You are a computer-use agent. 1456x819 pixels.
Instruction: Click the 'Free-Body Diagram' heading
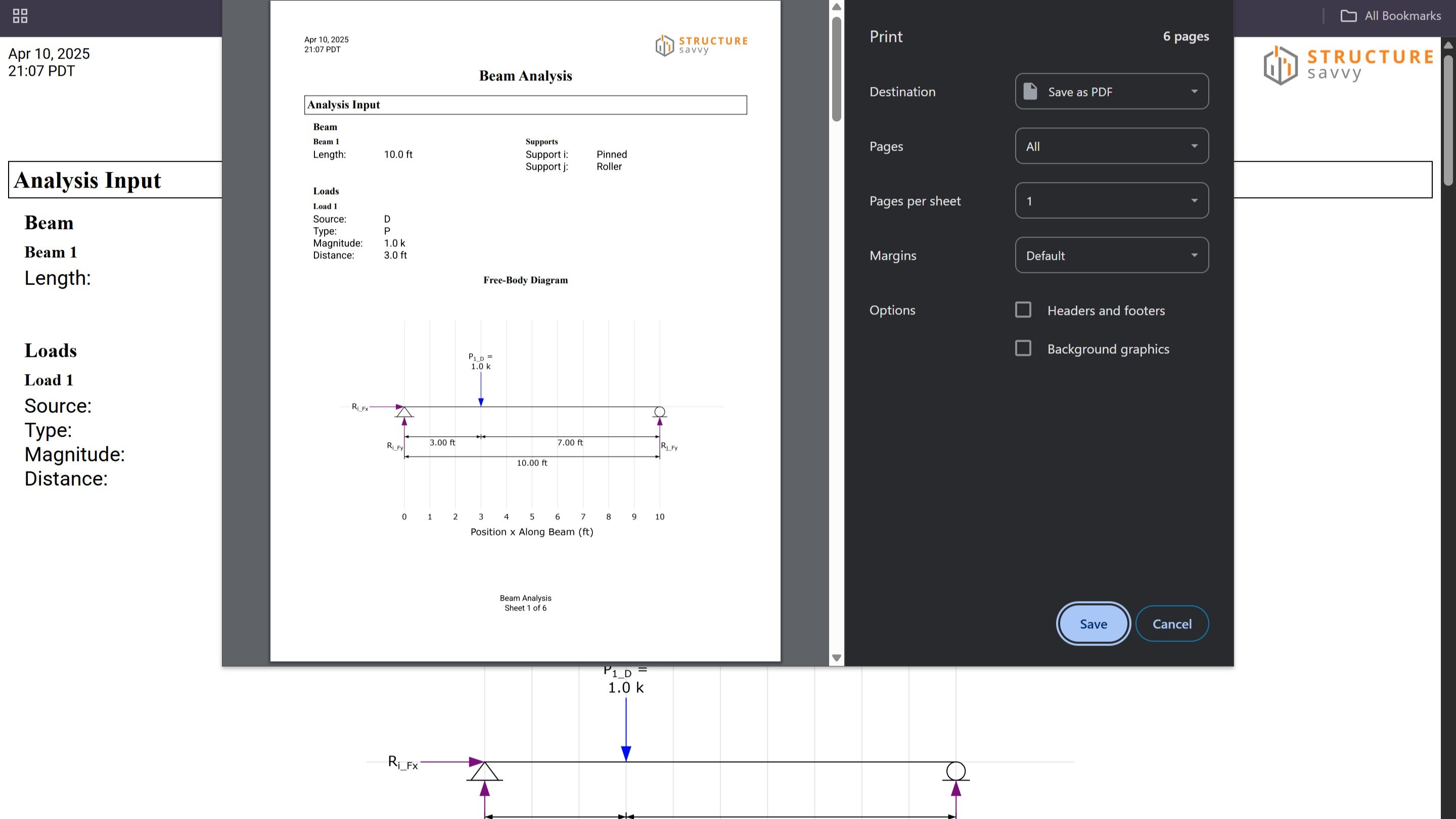pos(525,281)
